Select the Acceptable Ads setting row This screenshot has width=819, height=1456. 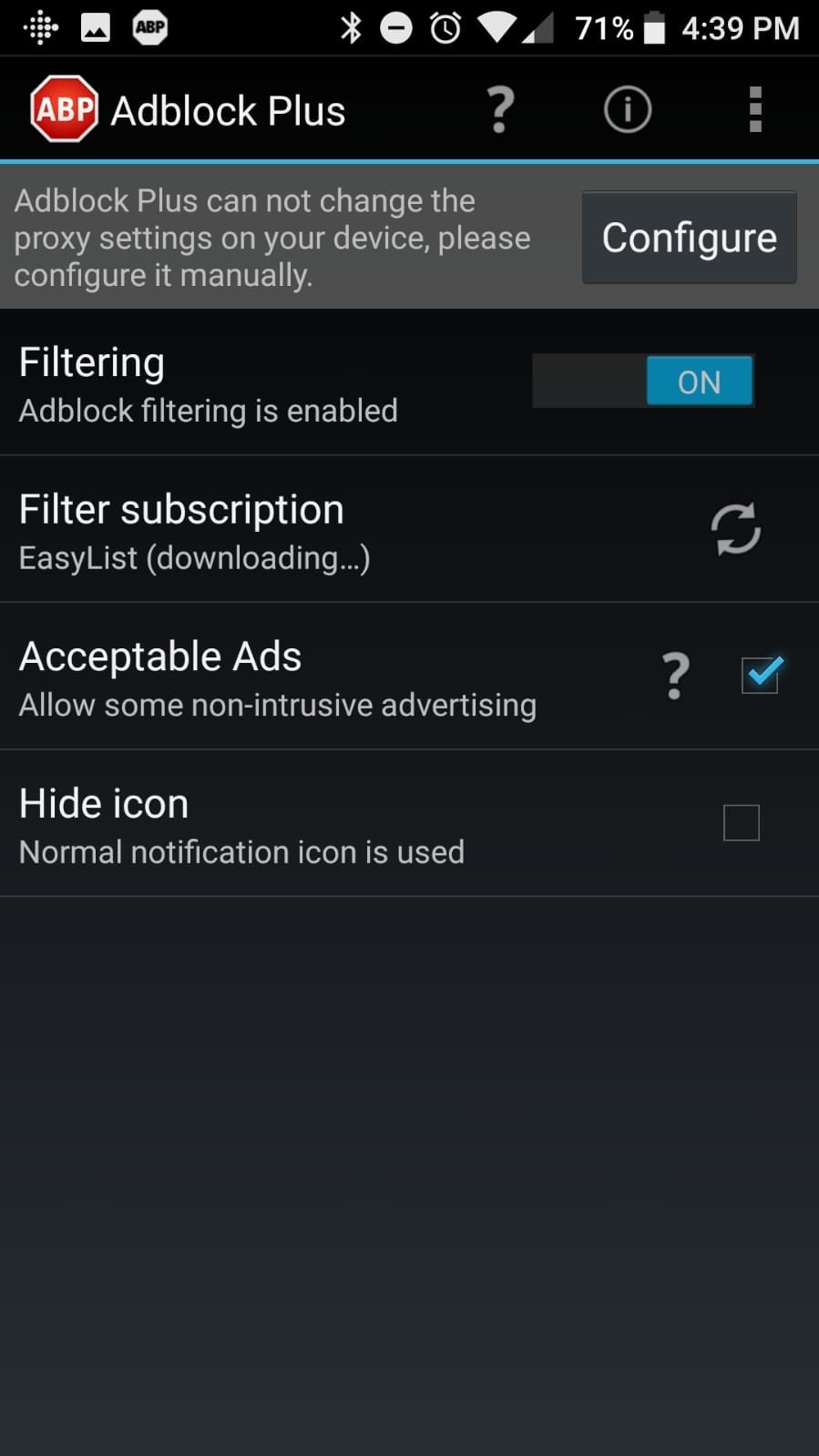pos(409,677)
